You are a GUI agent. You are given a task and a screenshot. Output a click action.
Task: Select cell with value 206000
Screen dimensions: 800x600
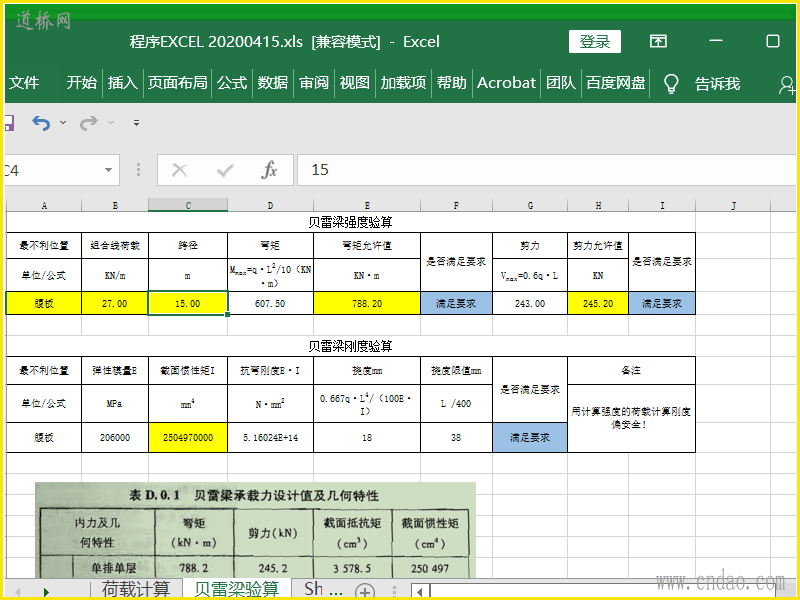115,437
